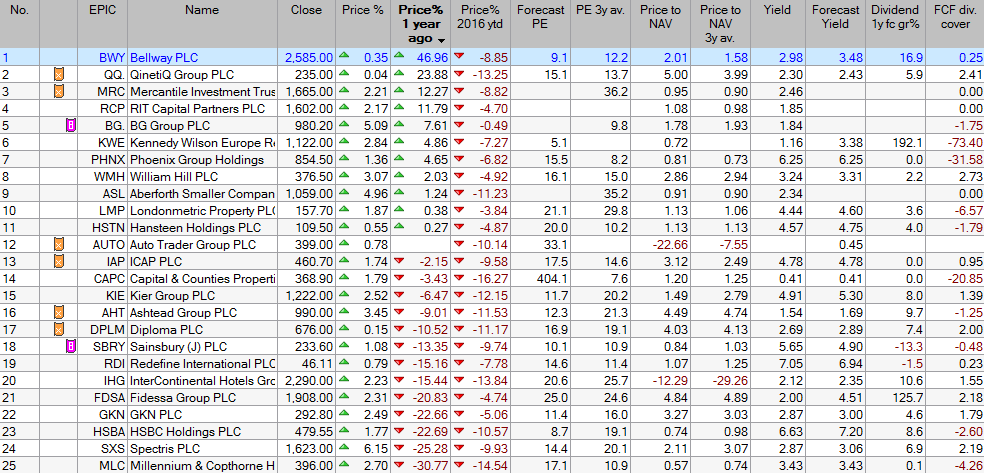The height and width of the screenshot is (473, 984).
Task: Select Capital & Counties Properties name cell
Action: click(x=202, y=279)
